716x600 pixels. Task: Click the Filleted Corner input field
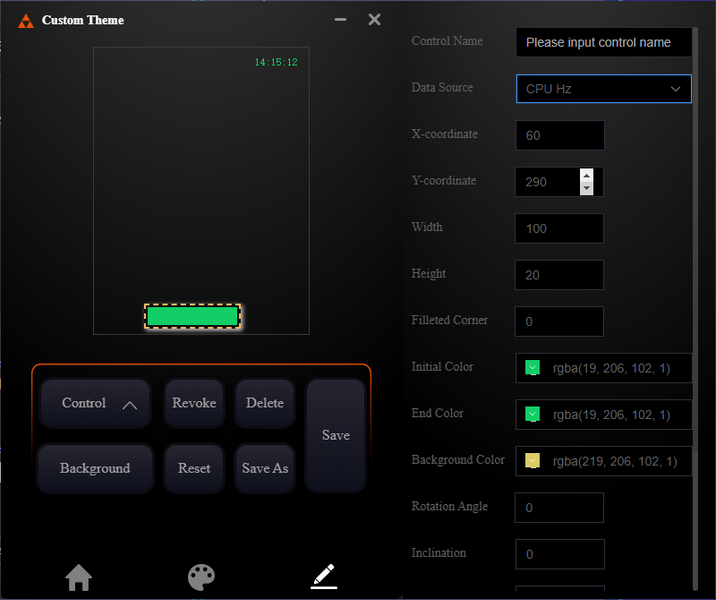coord(559,321)
